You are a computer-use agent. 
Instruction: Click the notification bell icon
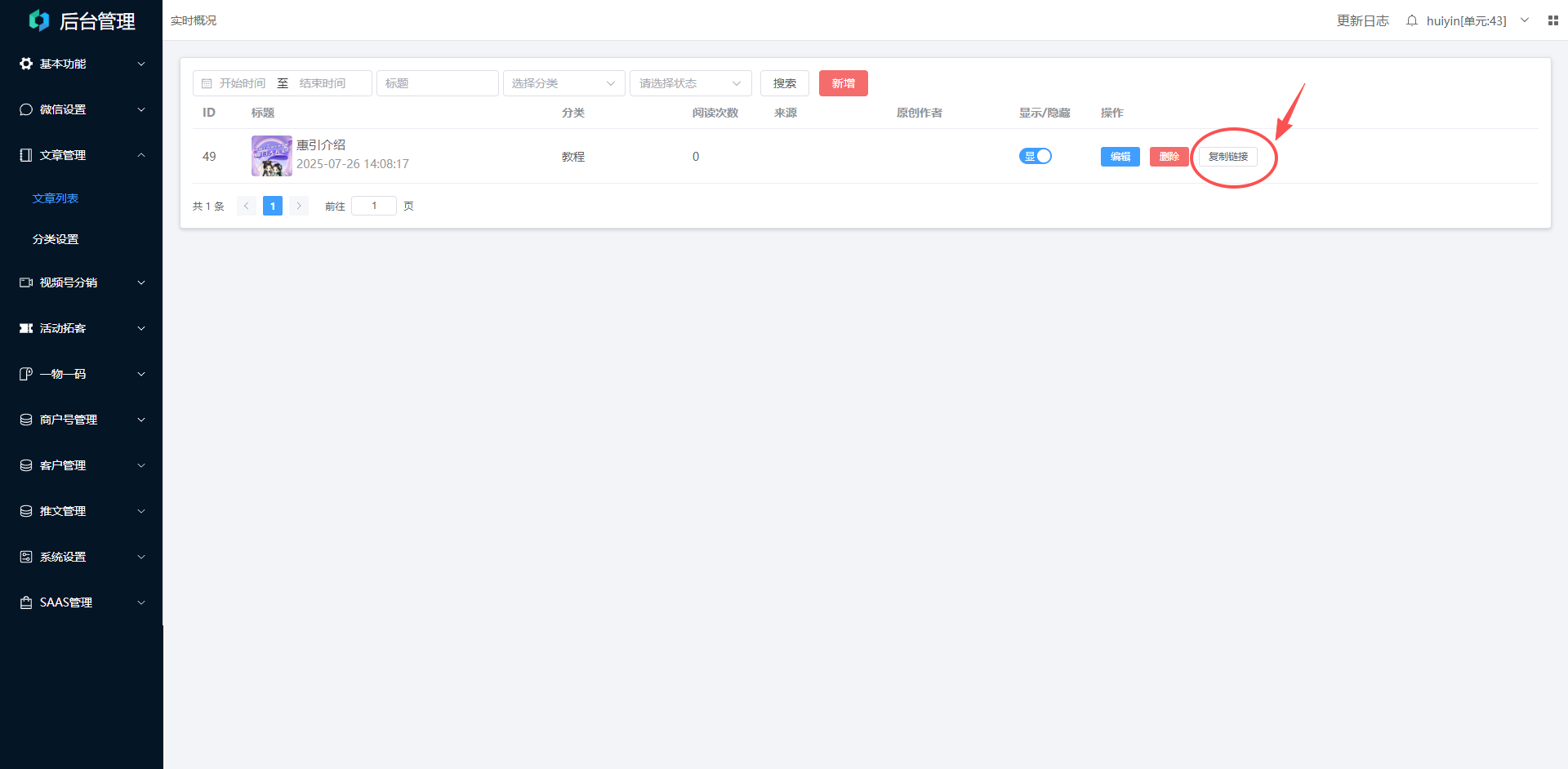[1411, 20]
